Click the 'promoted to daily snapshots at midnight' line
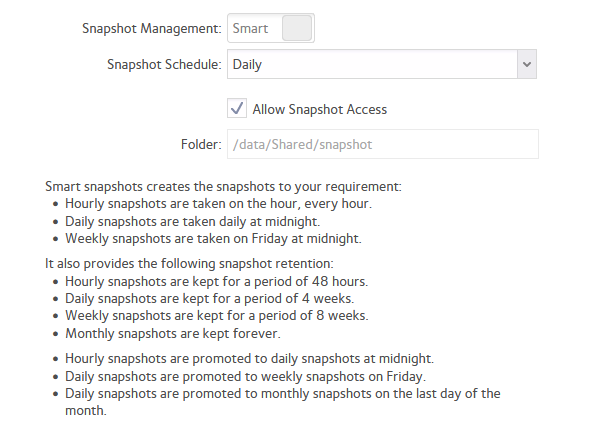Image resolution: width=605 pixels, height=432 pixels. 249,359
